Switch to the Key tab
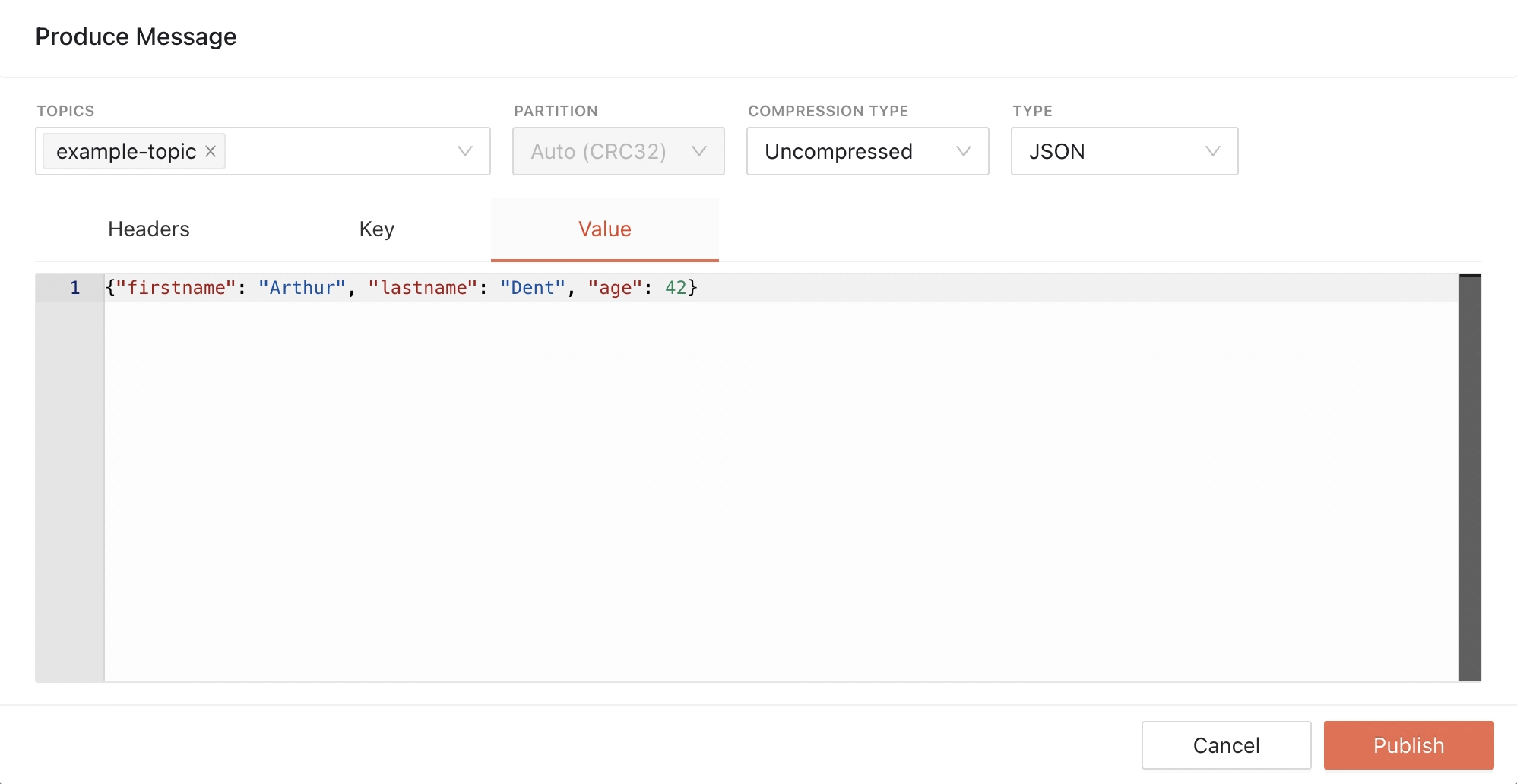 376,229
